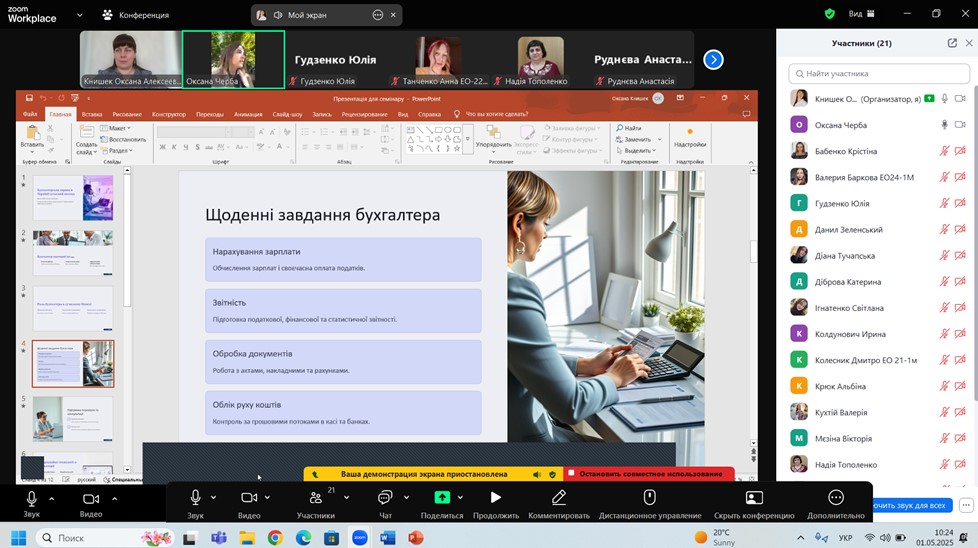Screen dimensions: 978x548
Task: Click the Italic formatting button
Action: [x=174, y=147]
